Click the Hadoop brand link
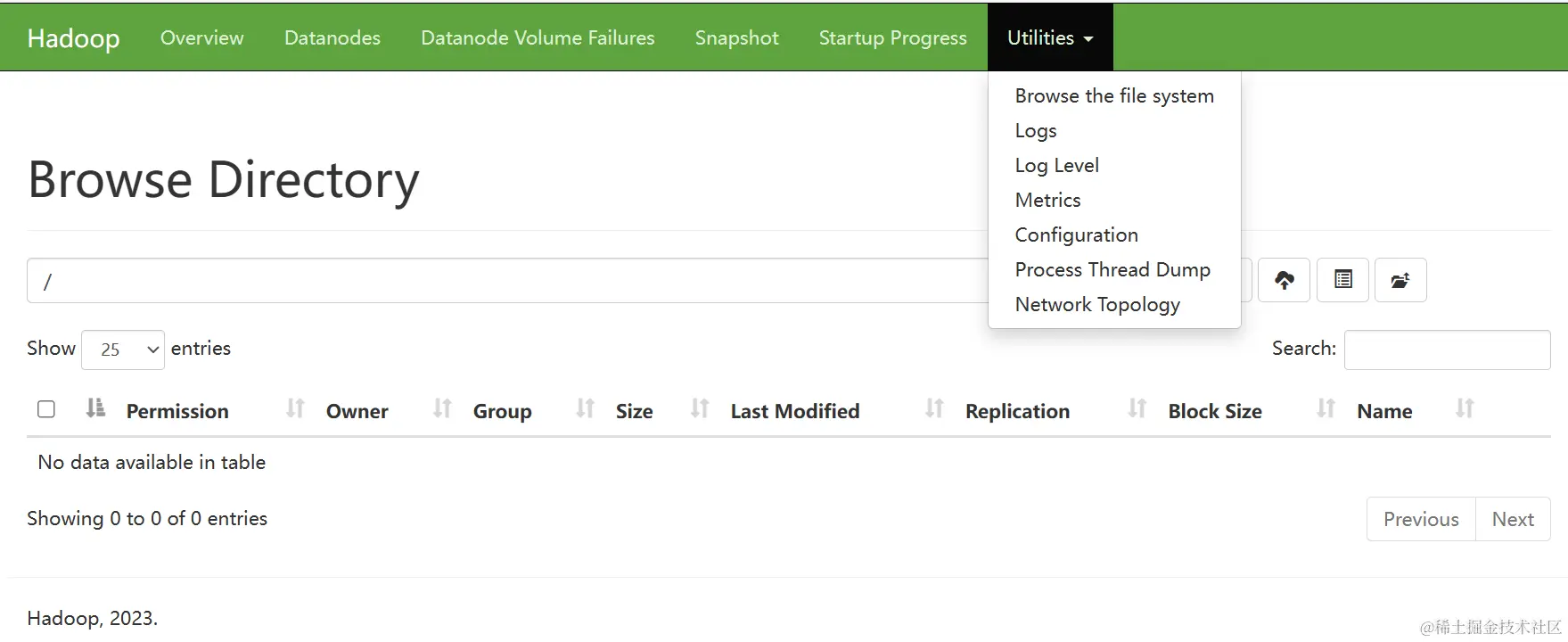This screenshot has height=642, width=1568. coord(73,38)
